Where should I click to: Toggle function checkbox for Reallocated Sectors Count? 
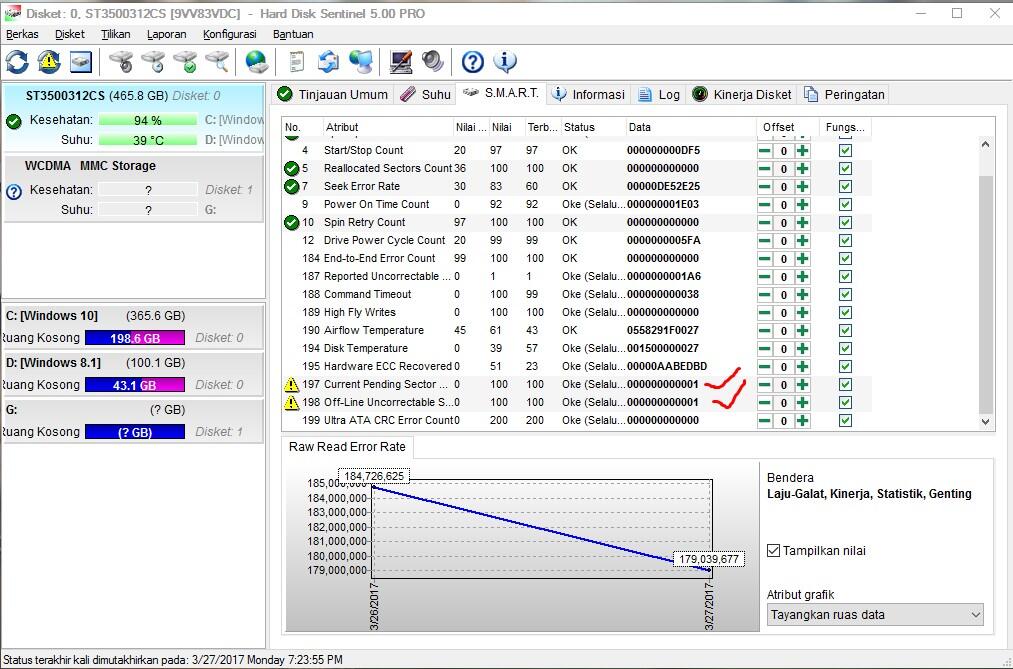(845, 169)
